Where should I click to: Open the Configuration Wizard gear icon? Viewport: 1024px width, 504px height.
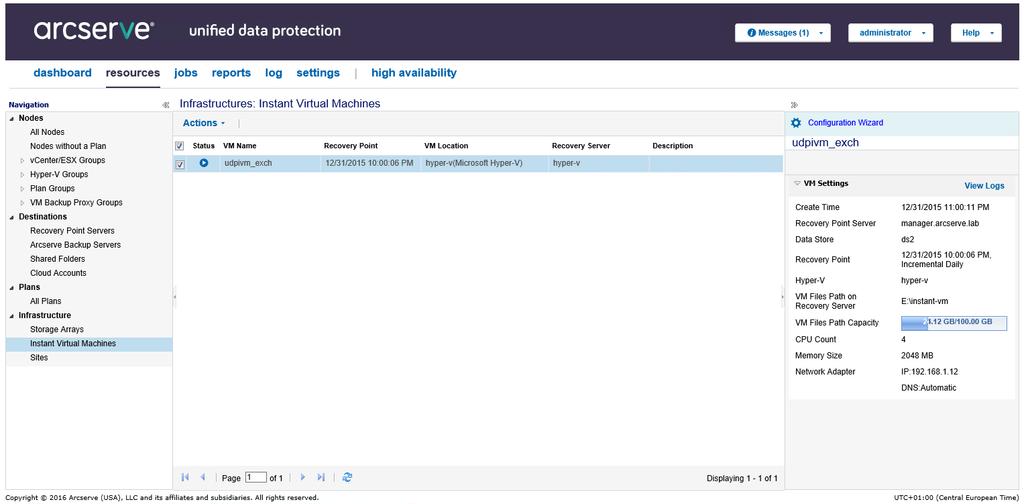point(795,123)
